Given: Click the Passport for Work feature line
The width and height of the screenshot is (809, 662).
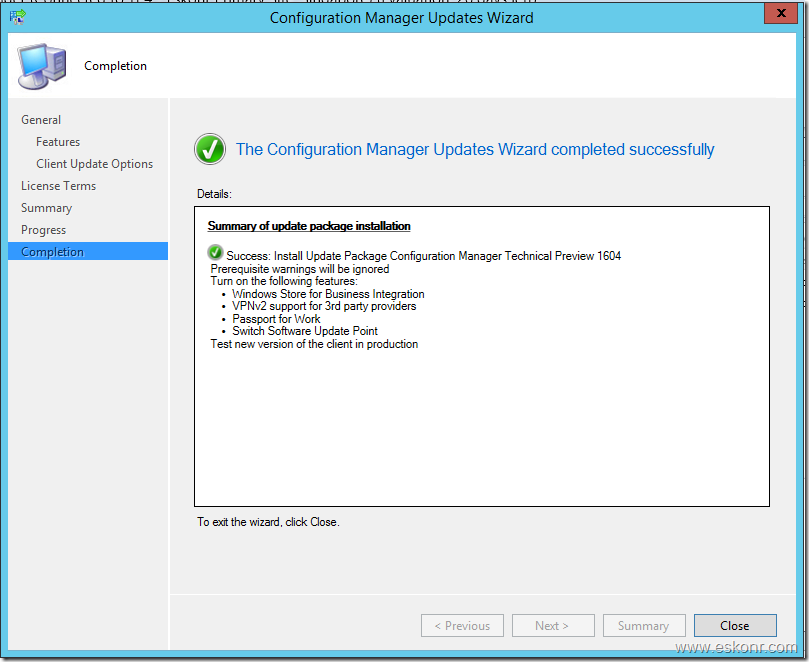Looking at the screenshot, I should (x=277, y=319).
